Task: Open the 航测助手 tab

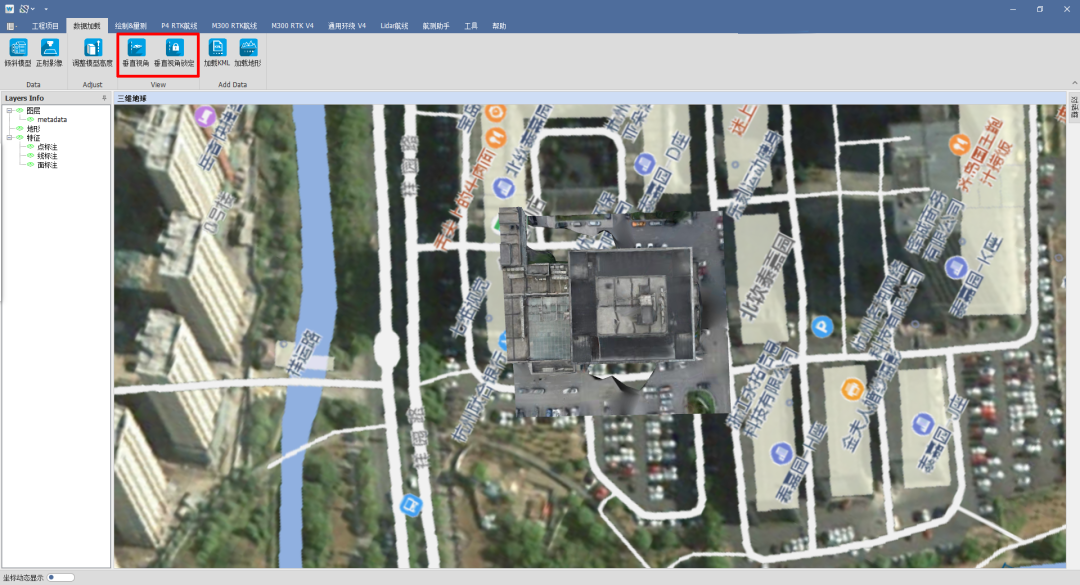Action: pyautogui.click(x=436, y=26)
